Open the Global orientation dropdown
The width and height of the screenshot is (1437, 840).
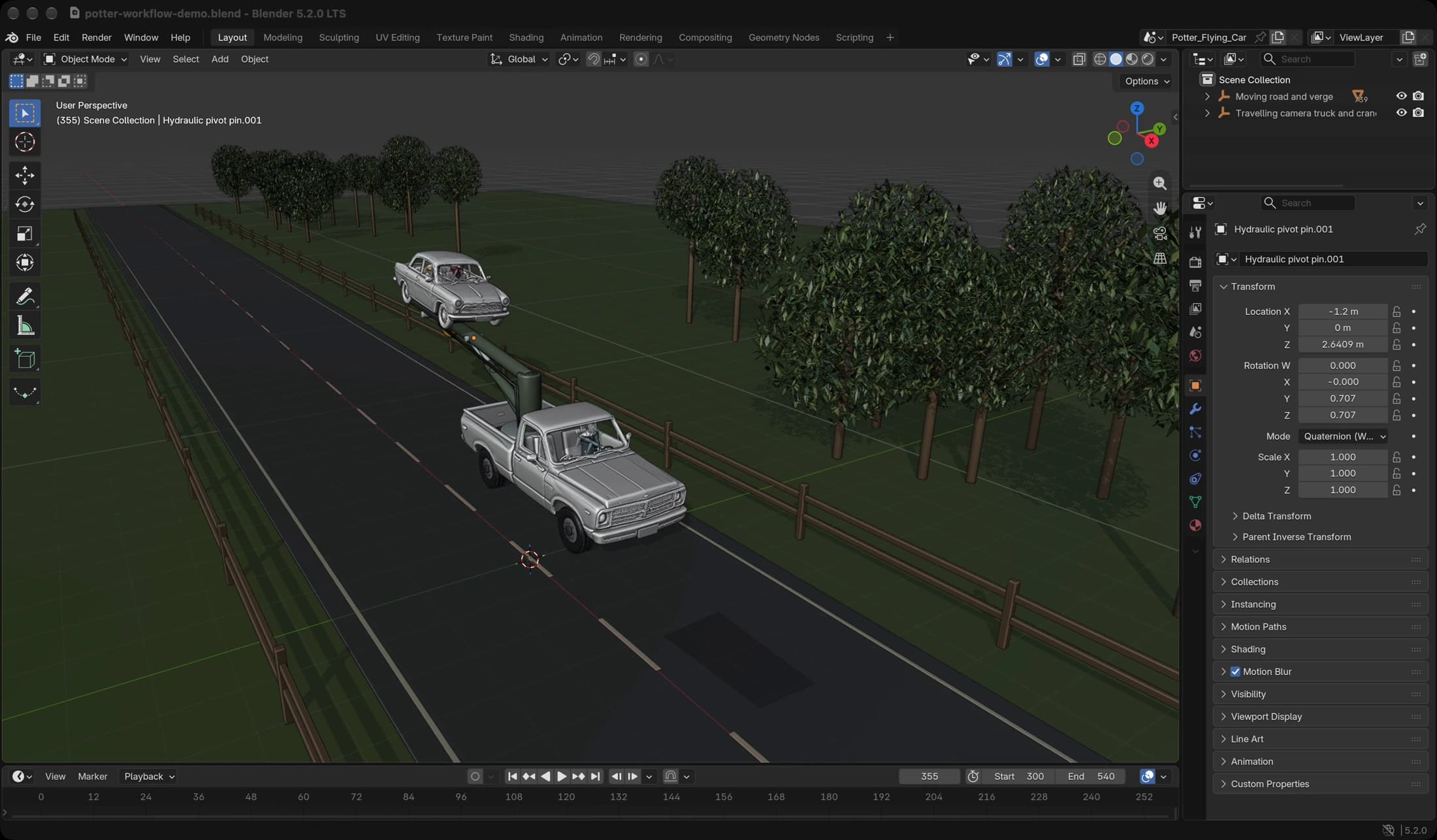pos(519,59)
